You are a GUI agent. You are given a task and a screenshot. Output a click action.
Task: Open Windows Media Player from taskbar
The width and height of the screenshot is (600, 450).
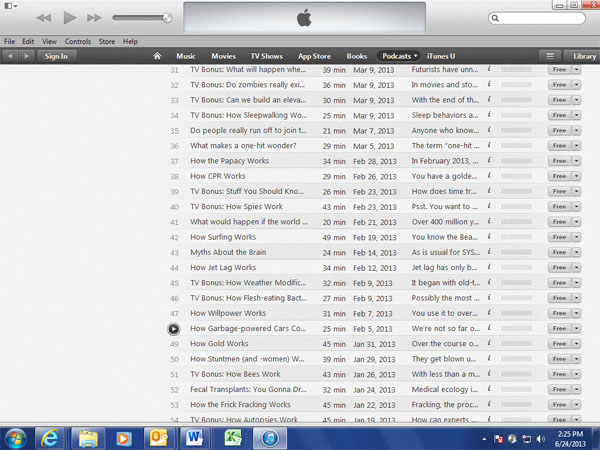pos(124,438)
